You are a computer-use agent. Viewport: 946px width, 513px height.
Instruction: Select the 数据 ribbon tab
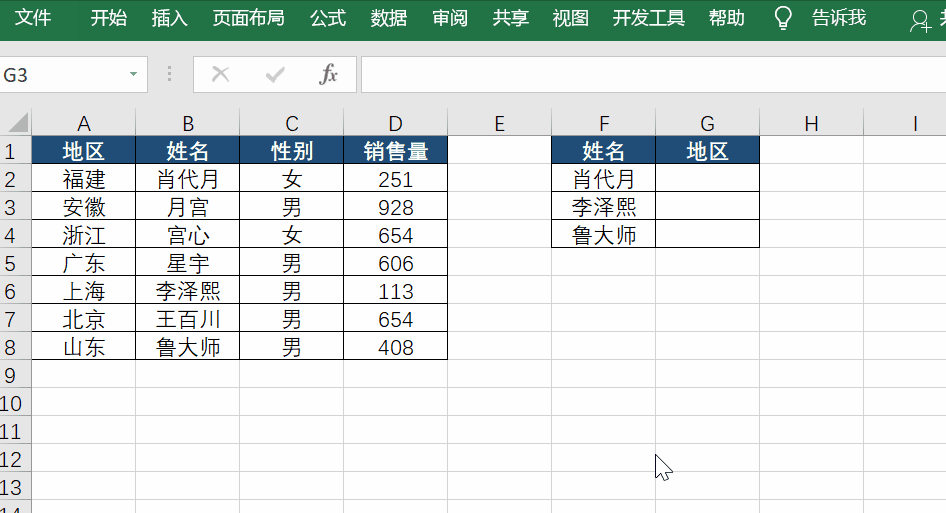click(x=389, y=18)
